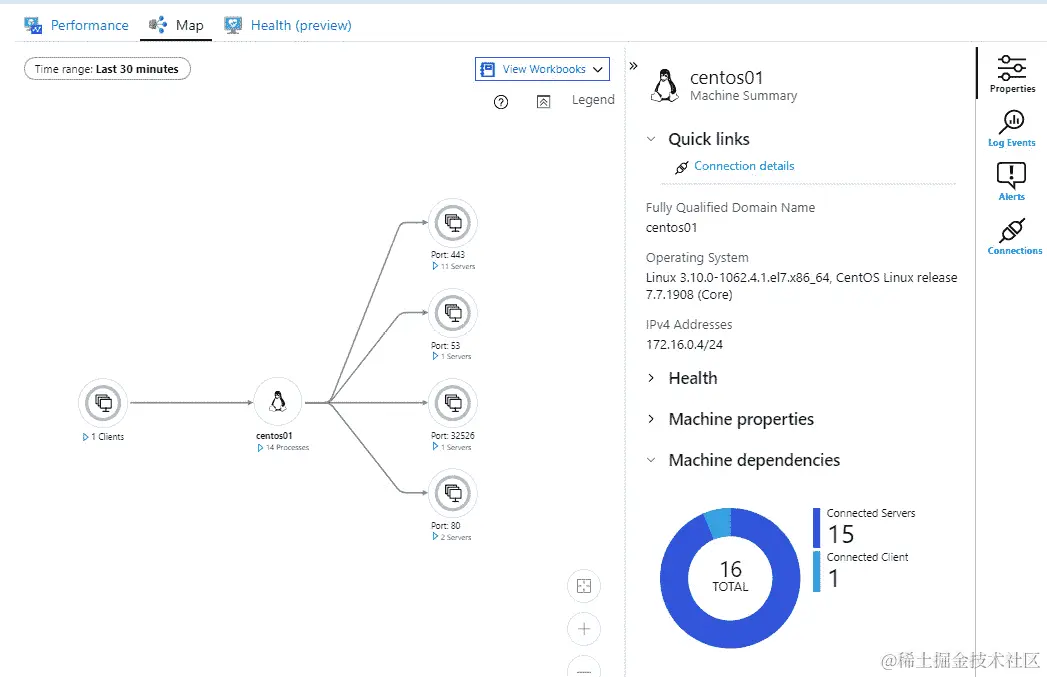
Task: Open the Log Events pane icon
Action: [1012, 128]
